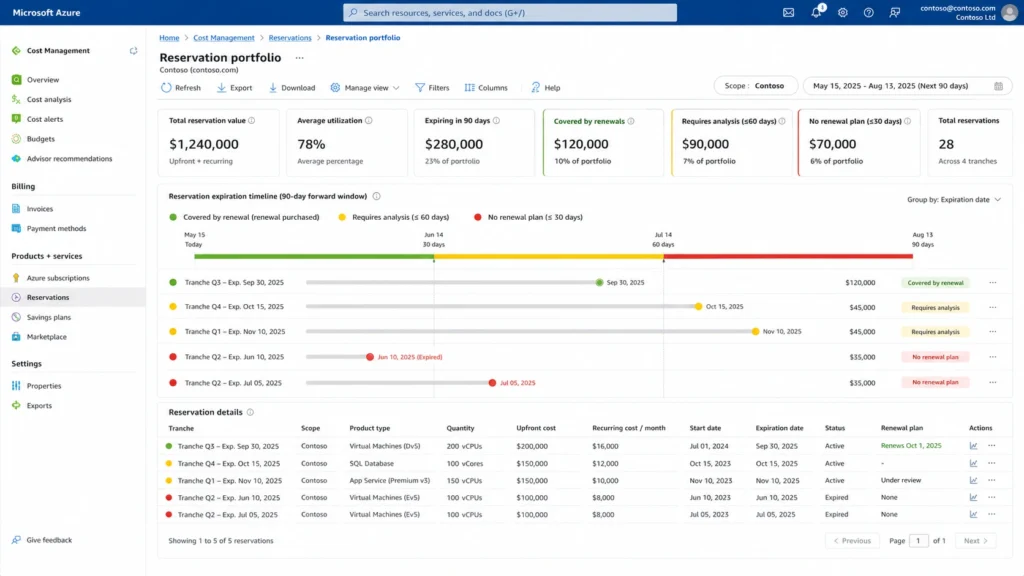Click info icon next to Expiring in 90 days
Image resolution: width=1024 pixels, height=576 pixels.
[496, 121]
